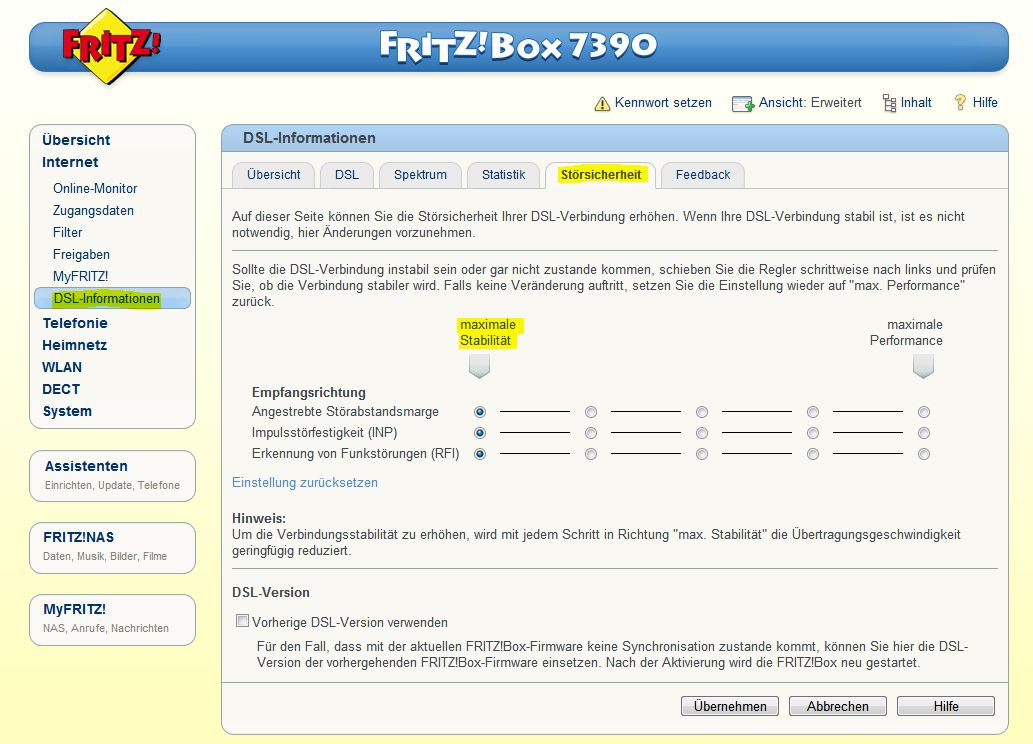Image resolution: width=1033 pixels, height=744 pixels.
Task: Open the Statistik tab
Action: (503, 175)
